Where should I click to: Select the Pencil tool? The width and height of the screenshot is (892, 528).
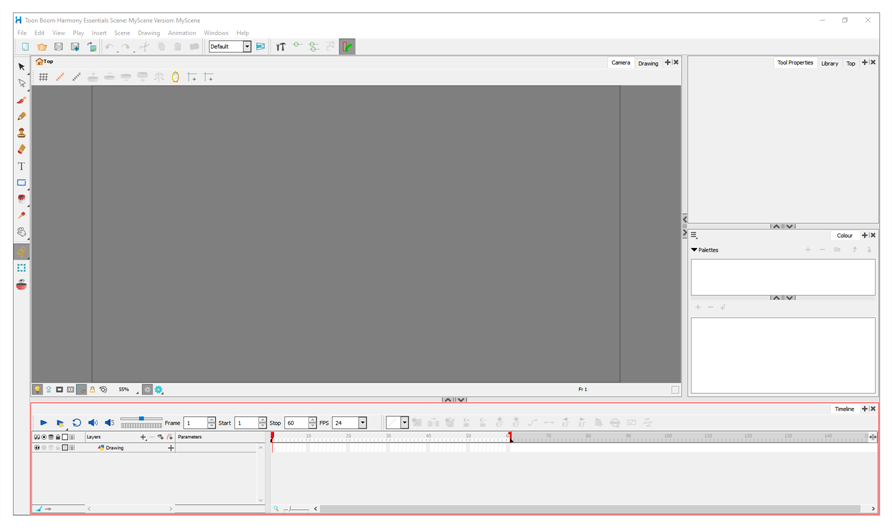click(21, 116)
